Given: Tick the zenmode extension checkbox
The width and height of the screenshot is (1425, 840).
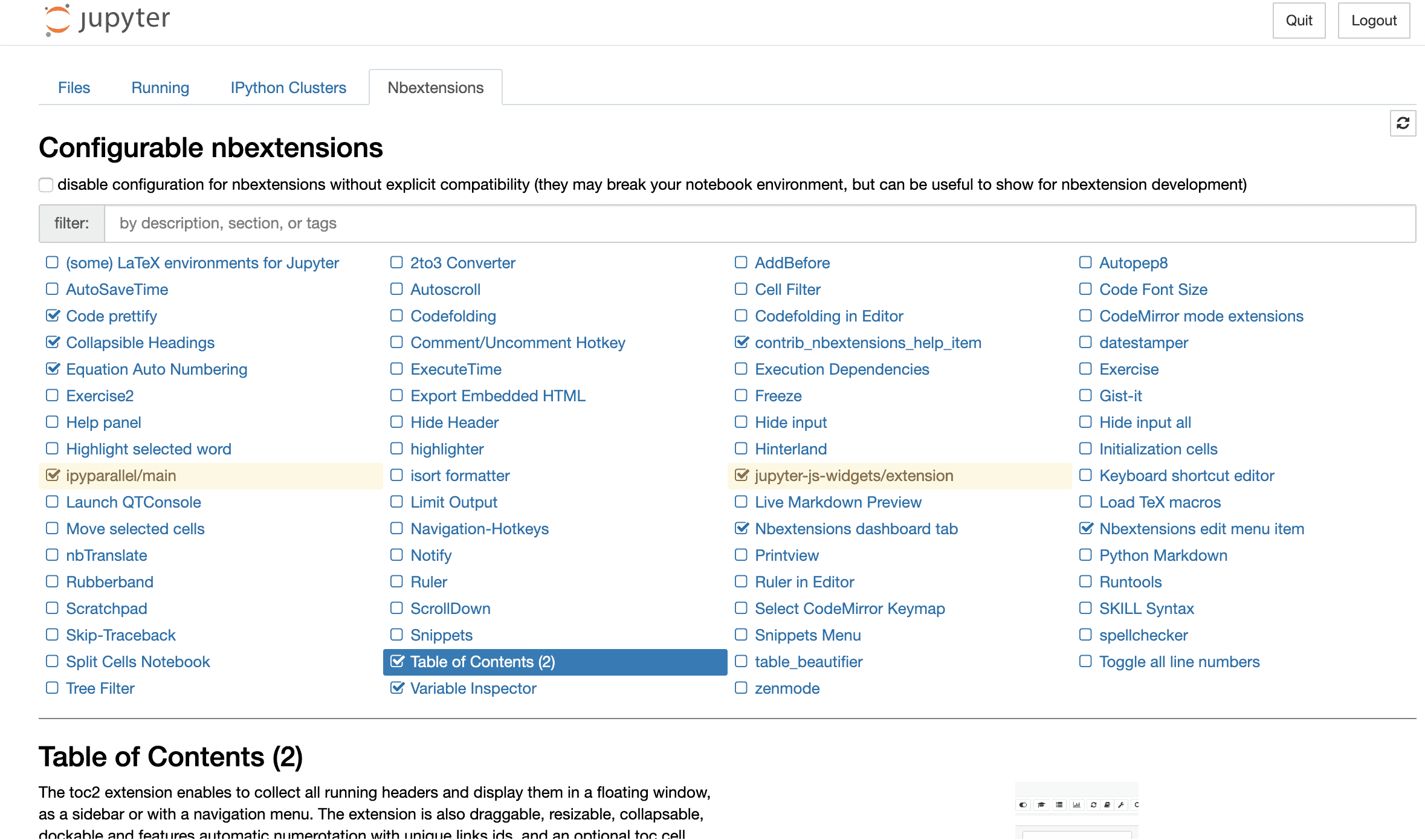Looking at the screenshot, I should (x=741, y=688).
